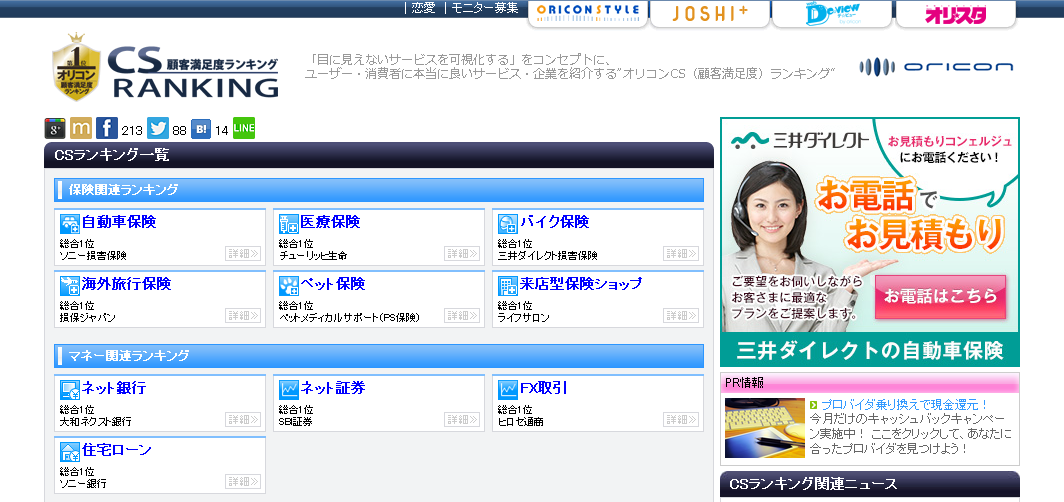Click 詳細 button for 住宅ローン
Screen dimensions: 1064x502
(x=243, y=482)
